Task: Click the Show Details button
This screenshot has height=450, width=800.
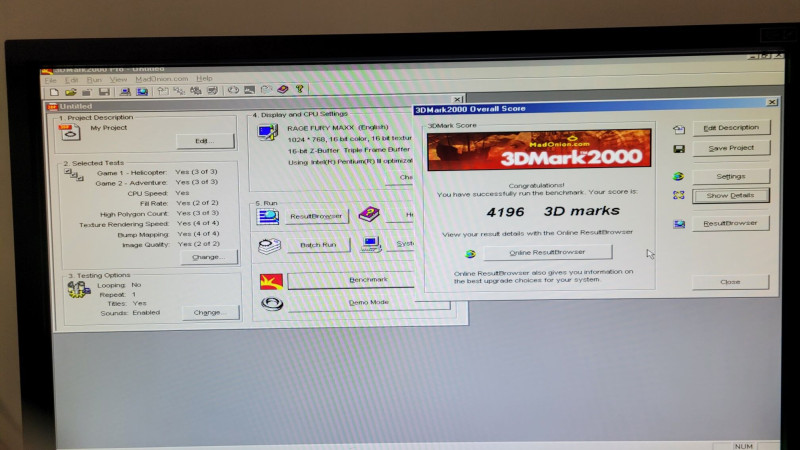Action: [731, 196]
